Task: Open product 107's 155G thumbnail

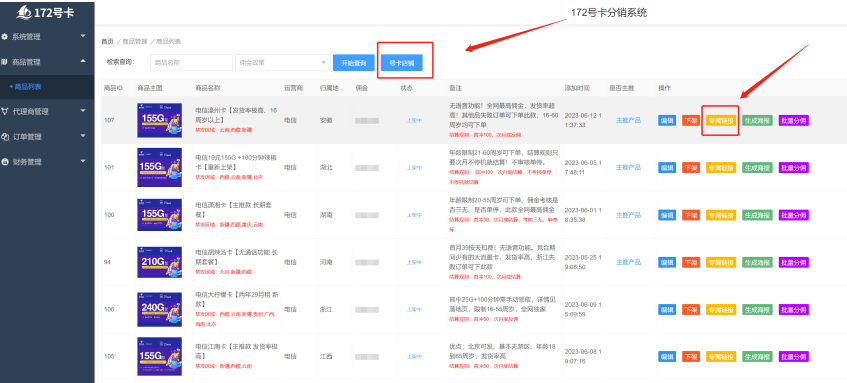Action: click(159, 120)
